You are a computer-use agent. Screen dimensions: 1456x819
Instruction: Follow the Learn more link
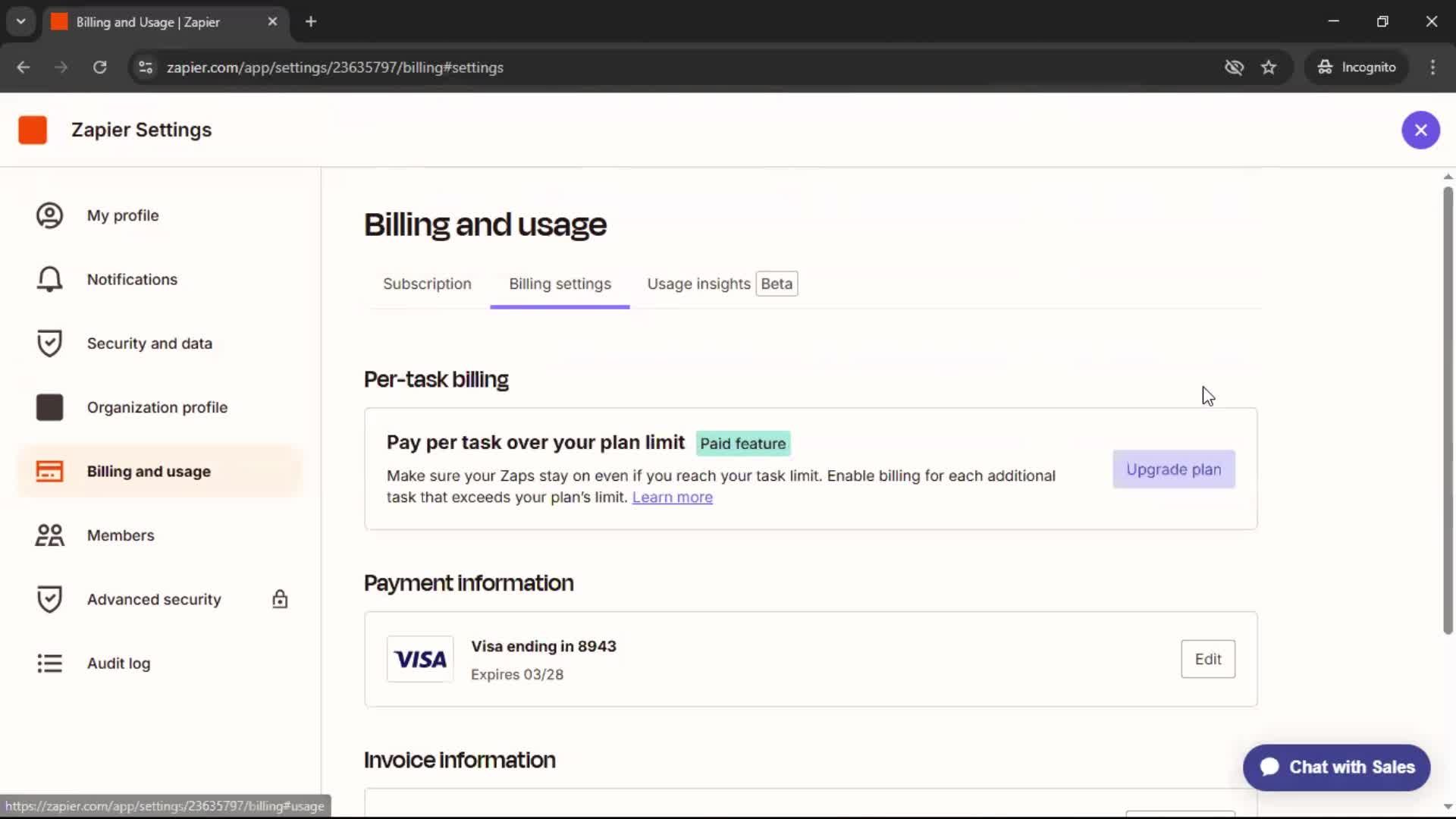point(672,497)
